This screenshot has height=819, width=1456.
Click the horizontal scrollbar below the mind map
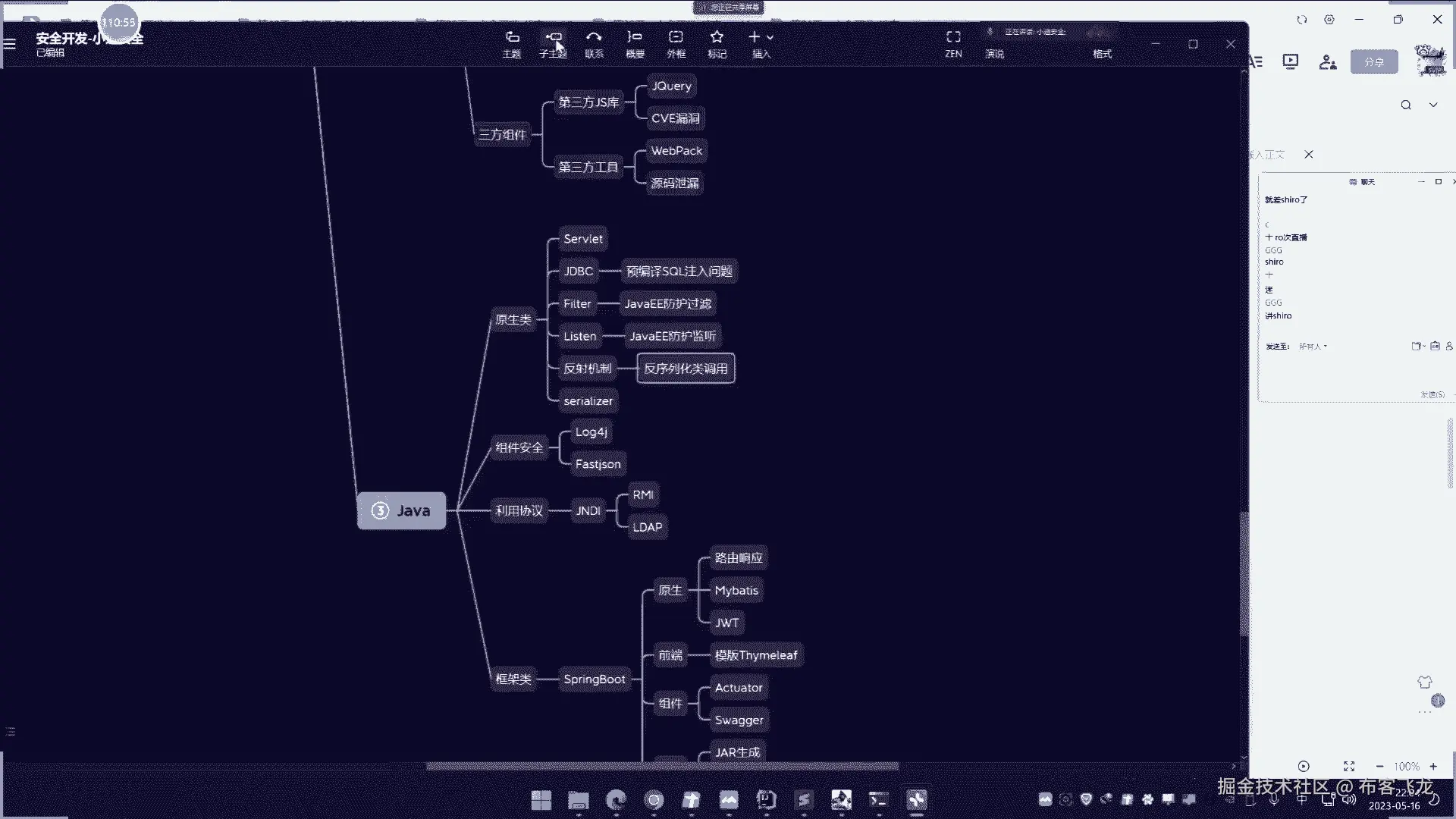(x=661, y=766)
